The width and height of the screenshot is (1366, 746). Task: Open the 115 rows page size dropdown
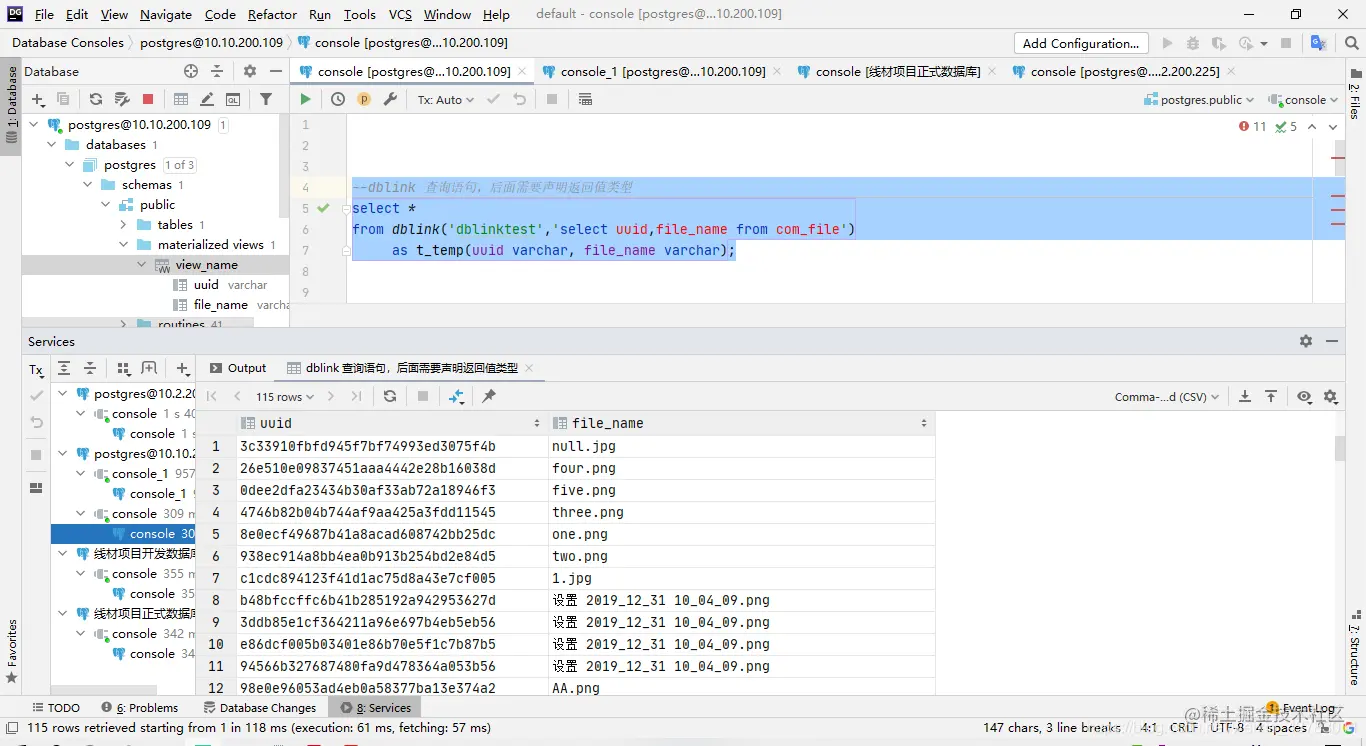tap(285, 396)
